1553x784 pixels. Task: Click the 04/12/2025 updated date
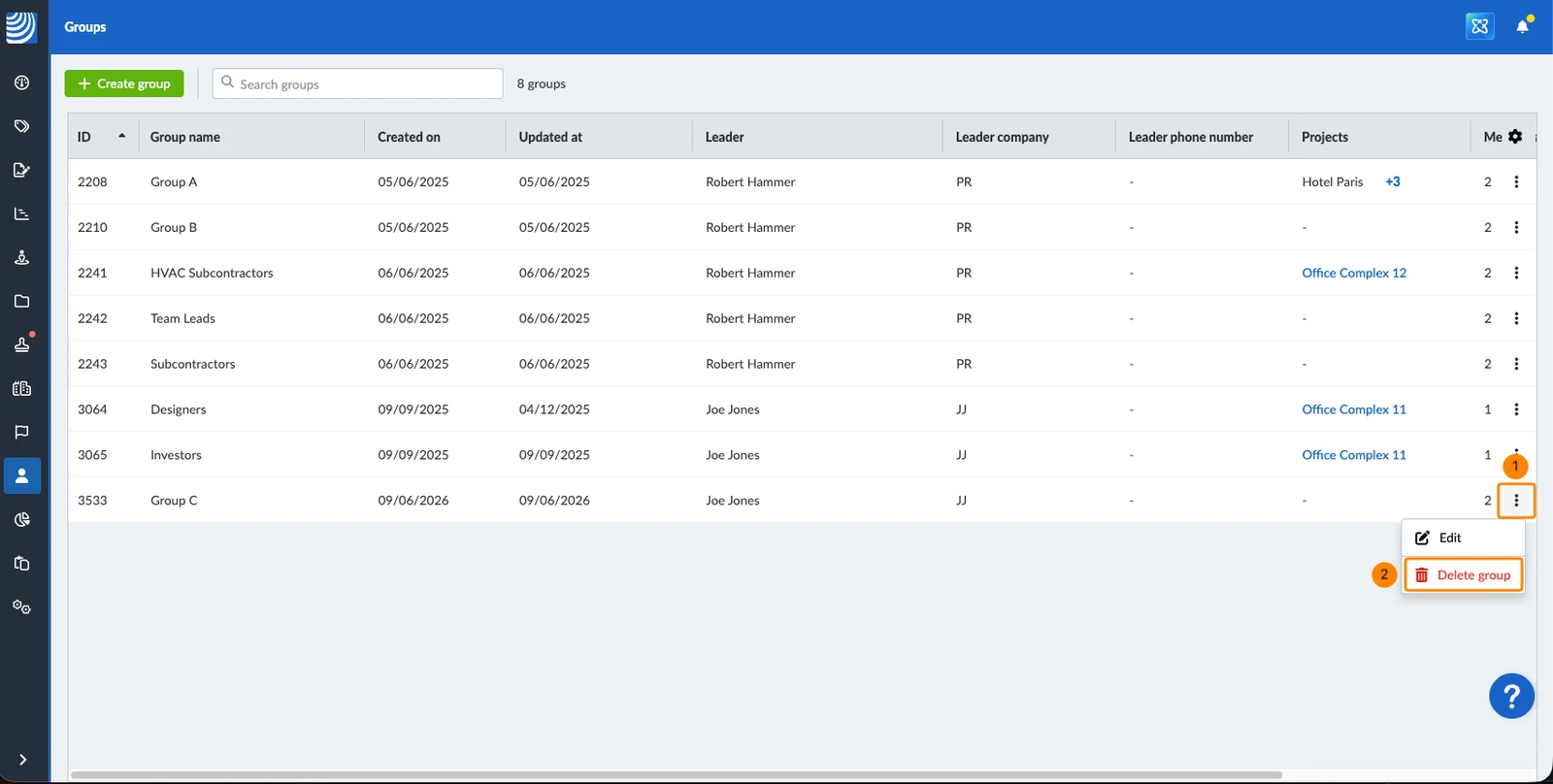pyautogui.click(x=554, y=409)
